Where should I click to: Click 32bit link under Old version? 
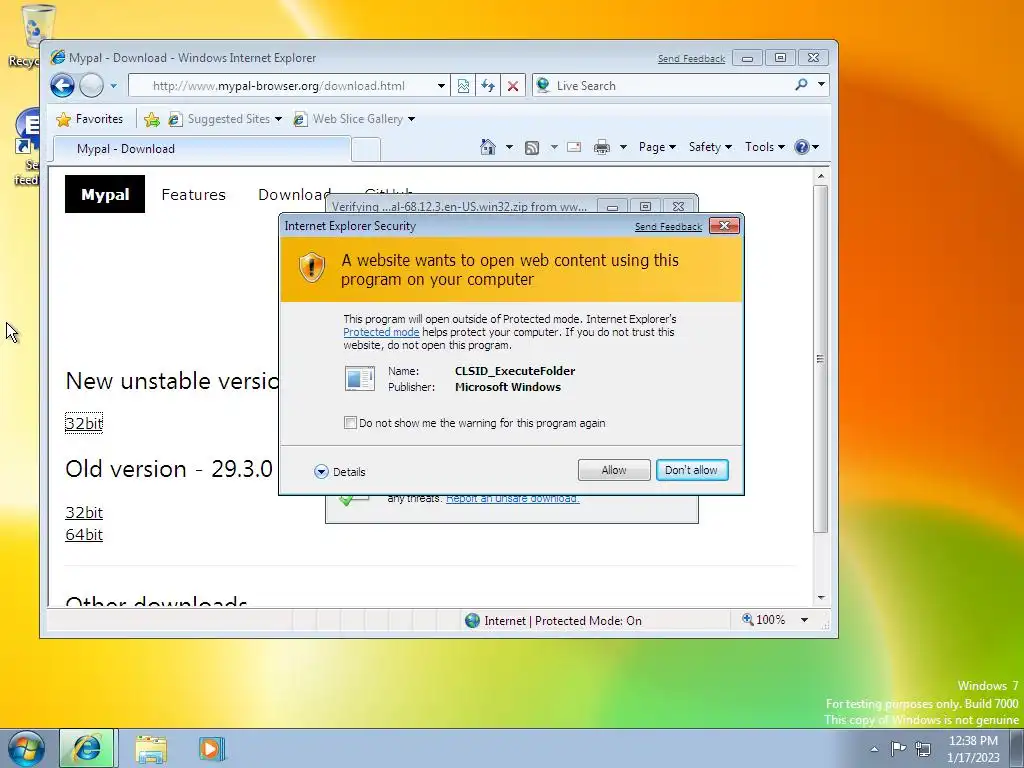pyautogui.click(x=84, y=513)
